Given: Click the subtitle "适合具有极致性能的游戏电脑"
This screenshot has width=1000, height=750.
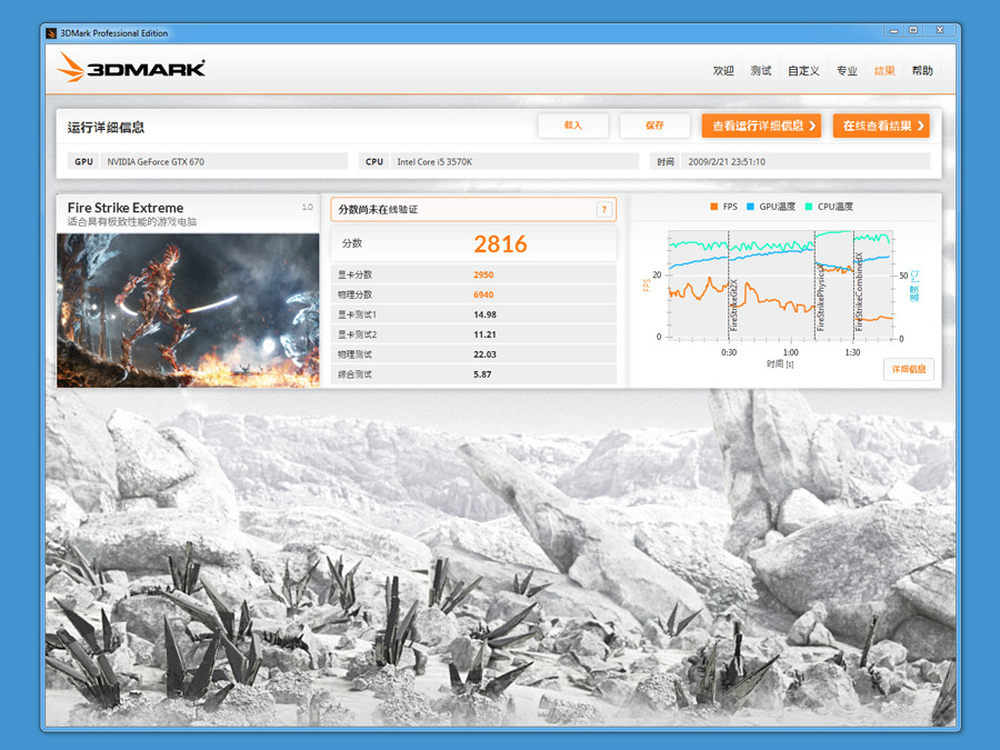Looking at the screenshot, I should coord(132,222).
